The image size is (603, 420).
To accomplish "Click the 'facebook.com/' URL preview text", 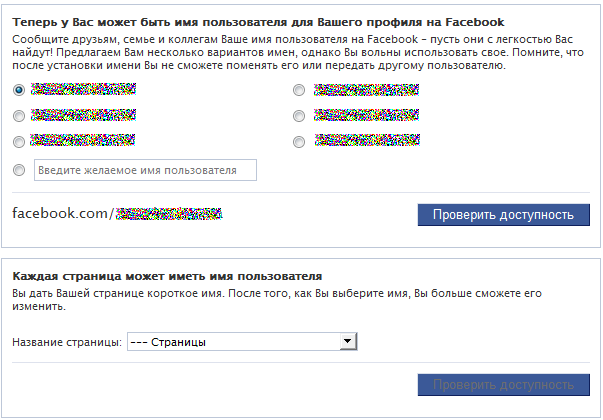I will pos(63,213).
